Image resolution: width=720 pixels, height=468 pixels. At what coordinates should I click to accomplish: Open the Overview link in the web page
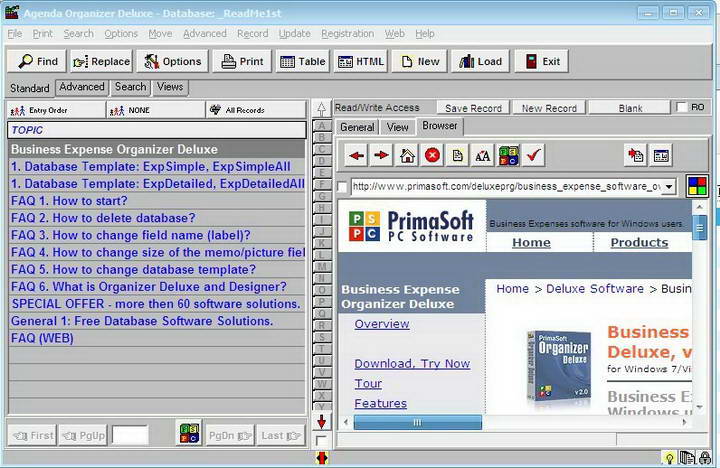point(382,324)
